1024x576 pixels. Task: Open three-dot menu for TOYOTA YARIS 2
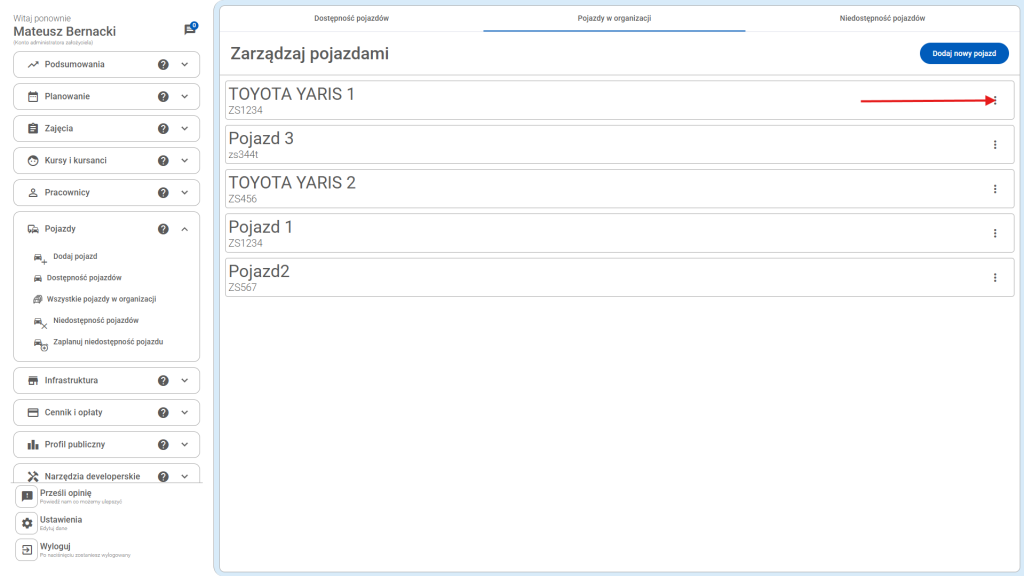[994, 189]
